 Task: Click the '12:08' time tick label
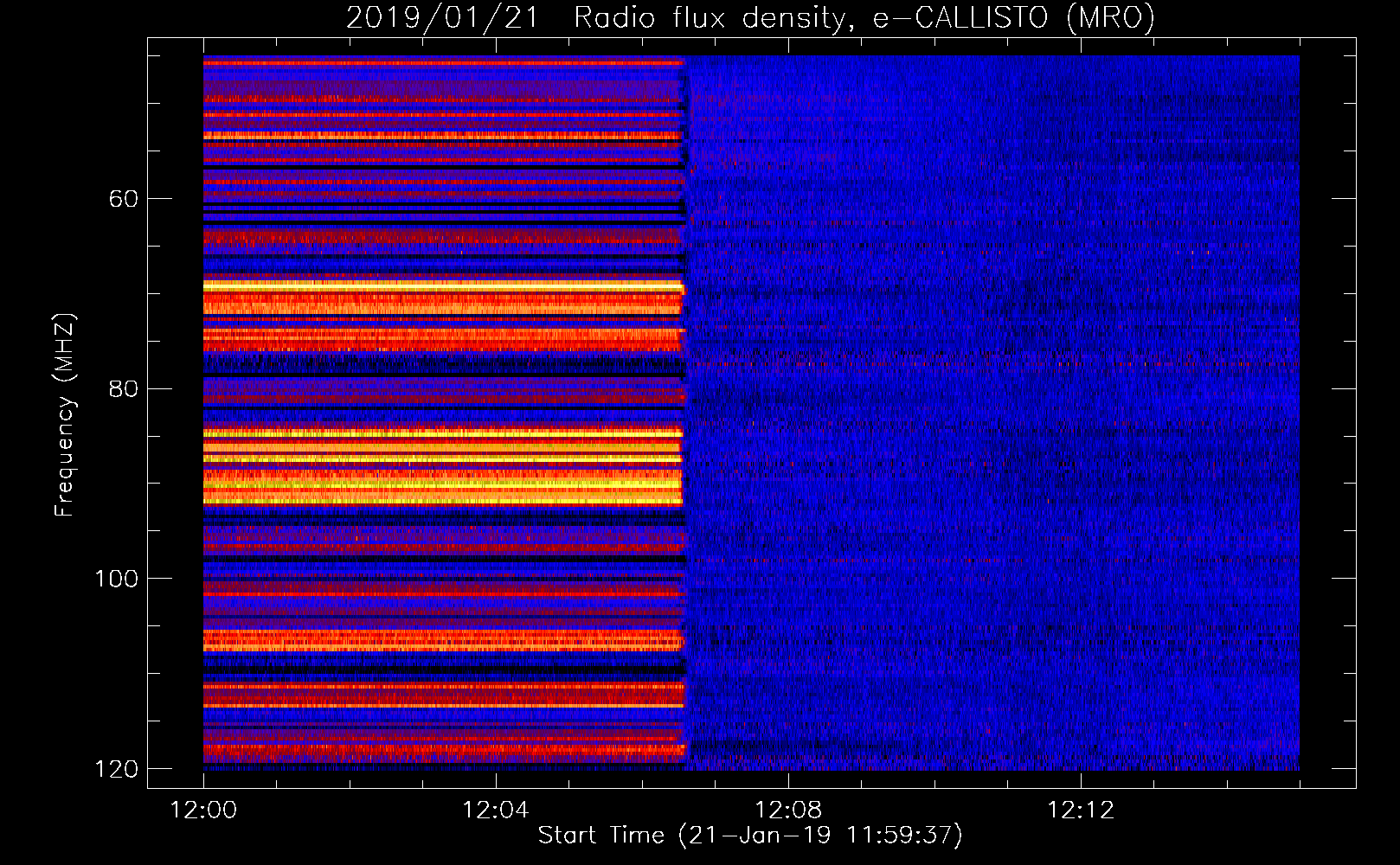[788, 811]
